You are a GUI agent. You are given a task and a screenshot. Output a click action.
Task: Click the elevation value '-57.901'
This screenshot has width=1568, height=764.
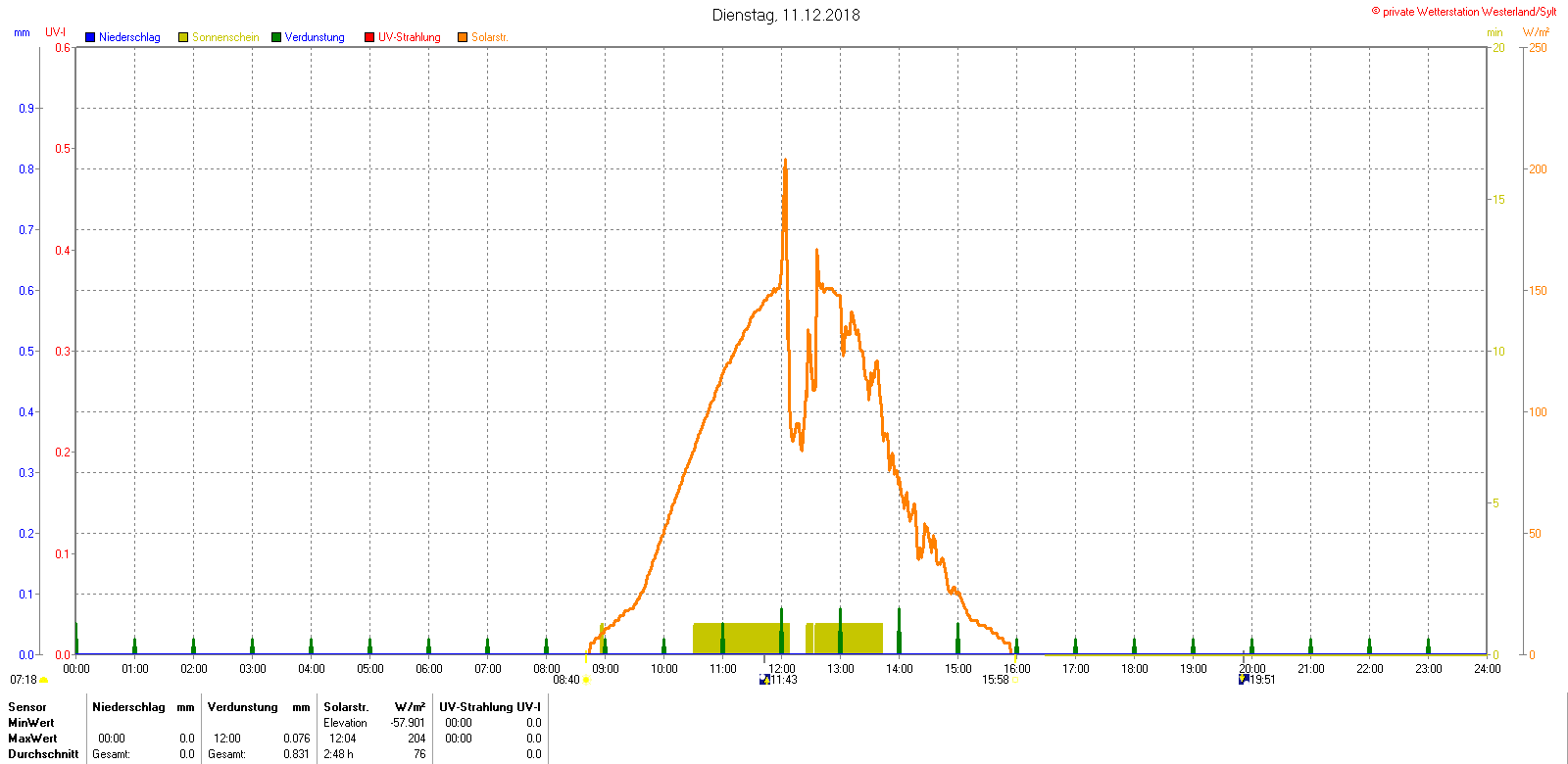click(408, 723)
